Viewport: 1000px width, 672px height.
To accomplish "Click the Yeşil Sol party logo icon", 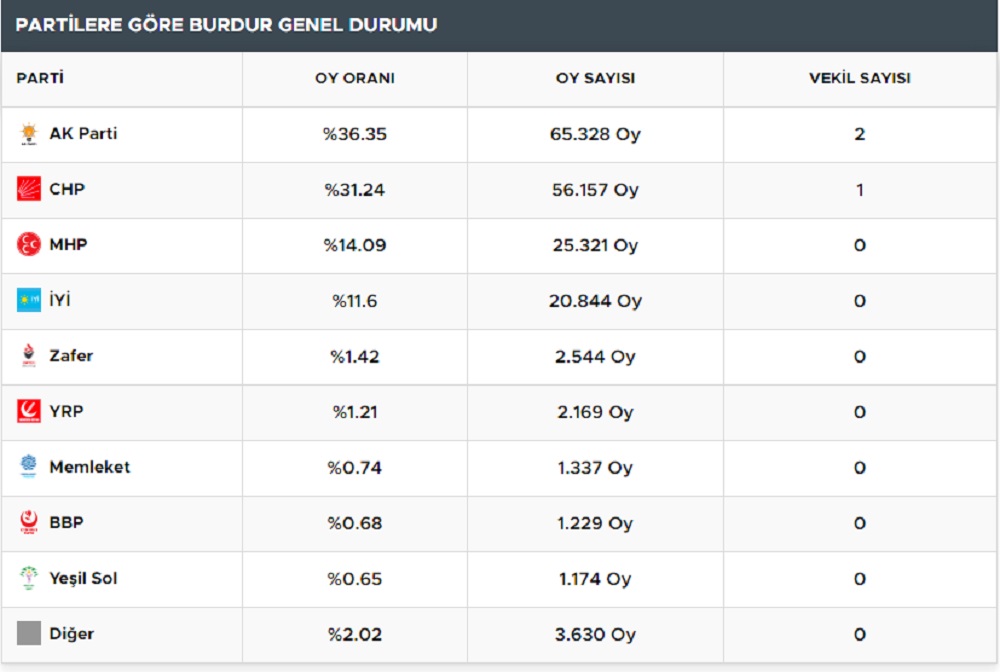I will [29, 578].
